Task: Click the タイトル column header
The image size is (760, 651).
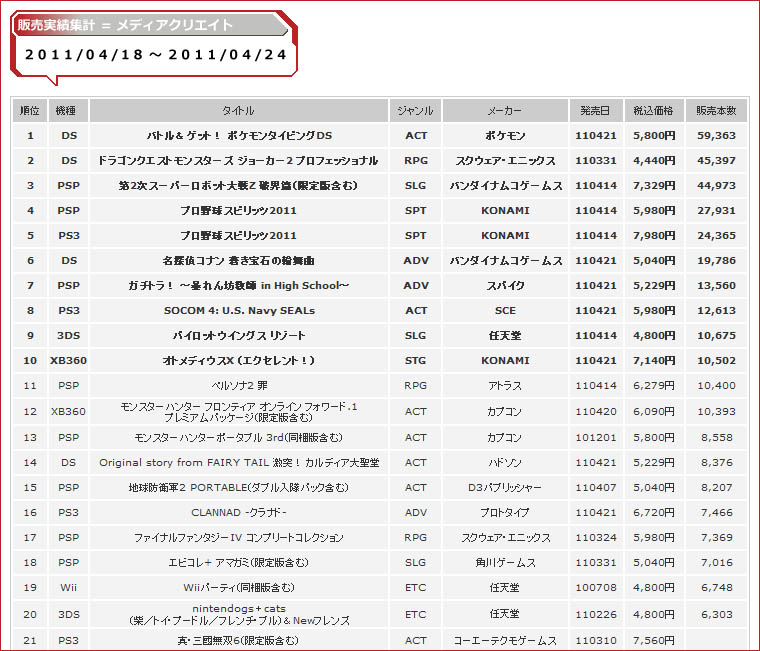Action: (x=238, y=111)
